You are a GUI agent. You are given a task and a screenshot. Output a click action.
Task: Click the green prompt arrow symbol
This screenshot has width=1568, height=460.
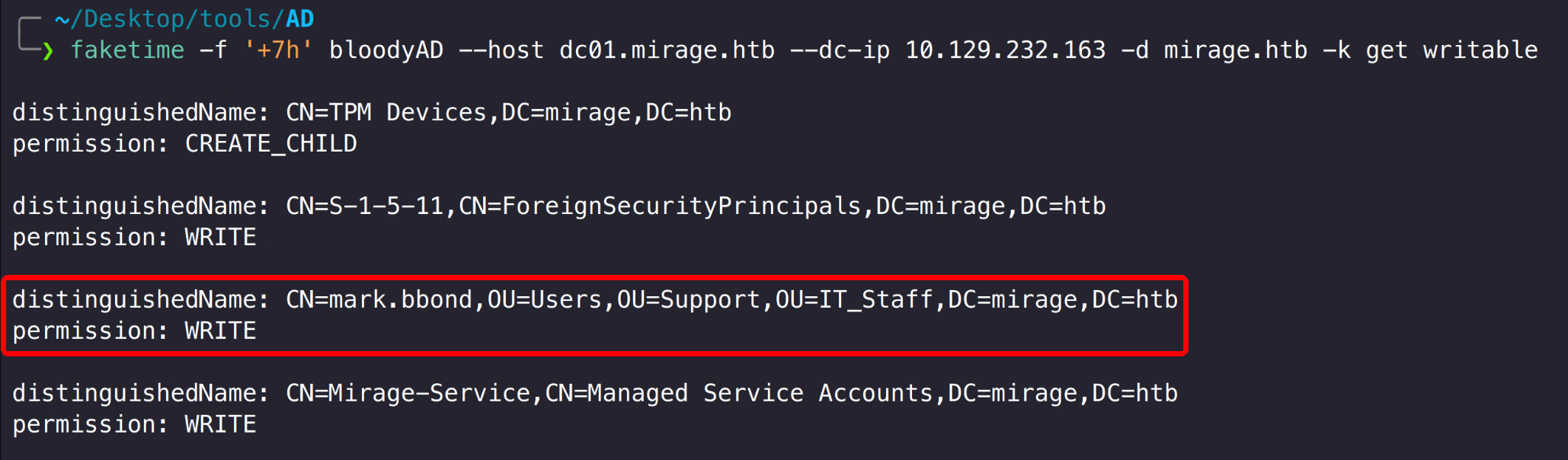pyautogui.click(x=48, y=51)
